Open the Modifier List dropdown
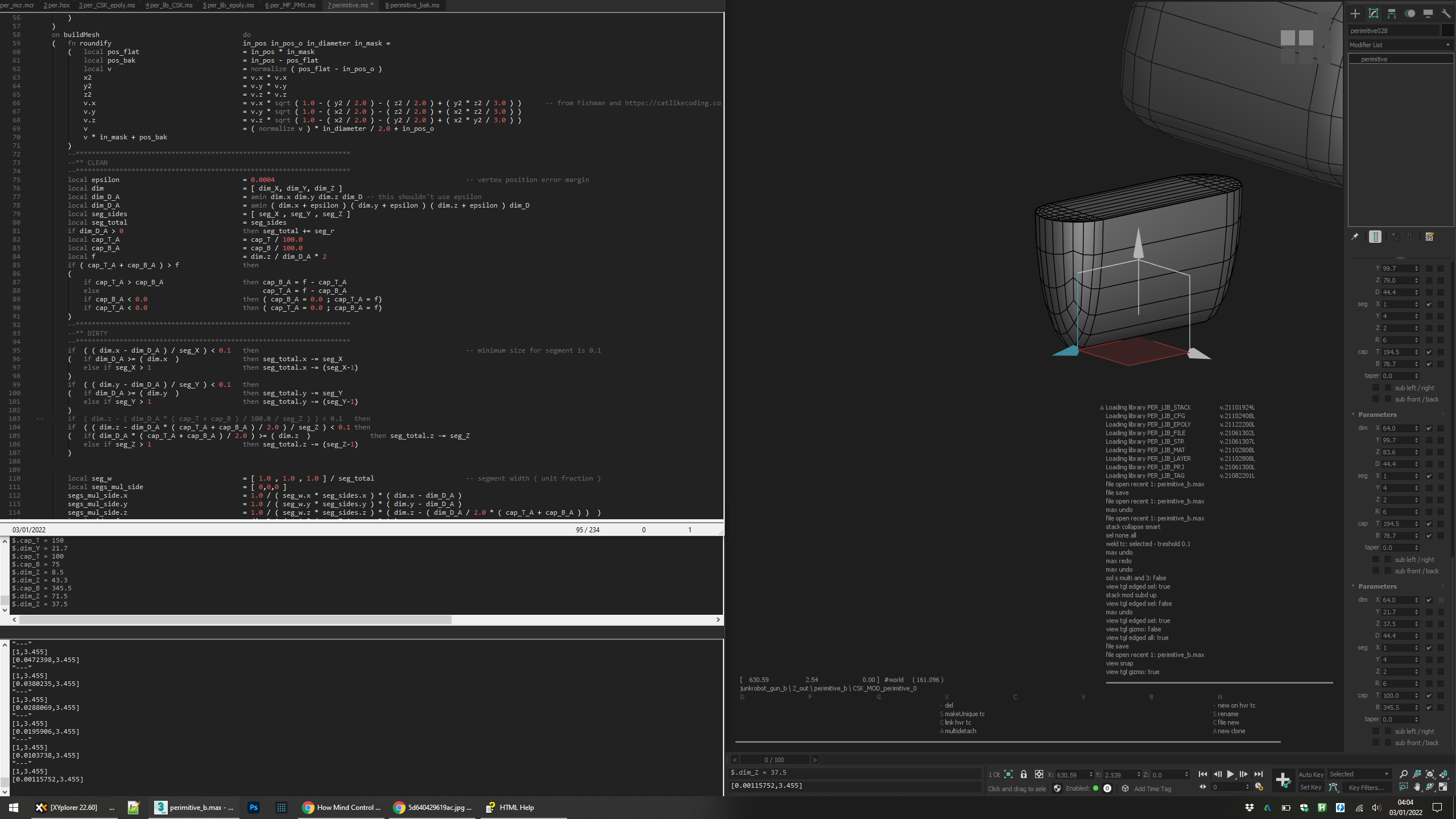The width and height of the screenshot is (1456, 819). [1400, 45]
